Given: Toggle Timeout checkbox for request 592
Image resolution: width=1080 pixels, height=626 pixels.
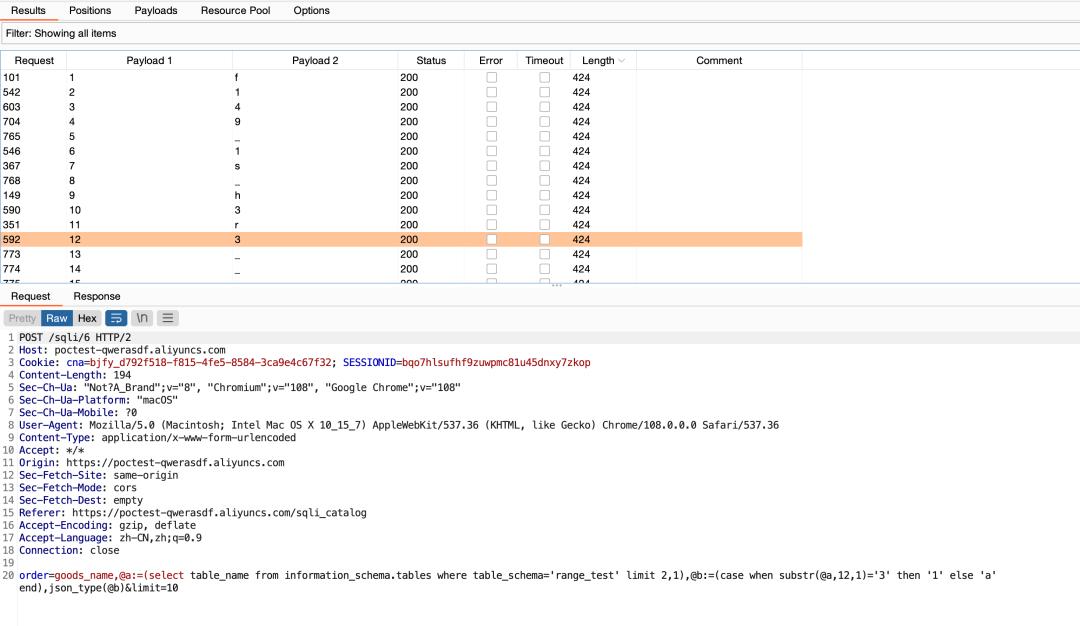Looking at the screenshot, I should [x=544, y=240].
